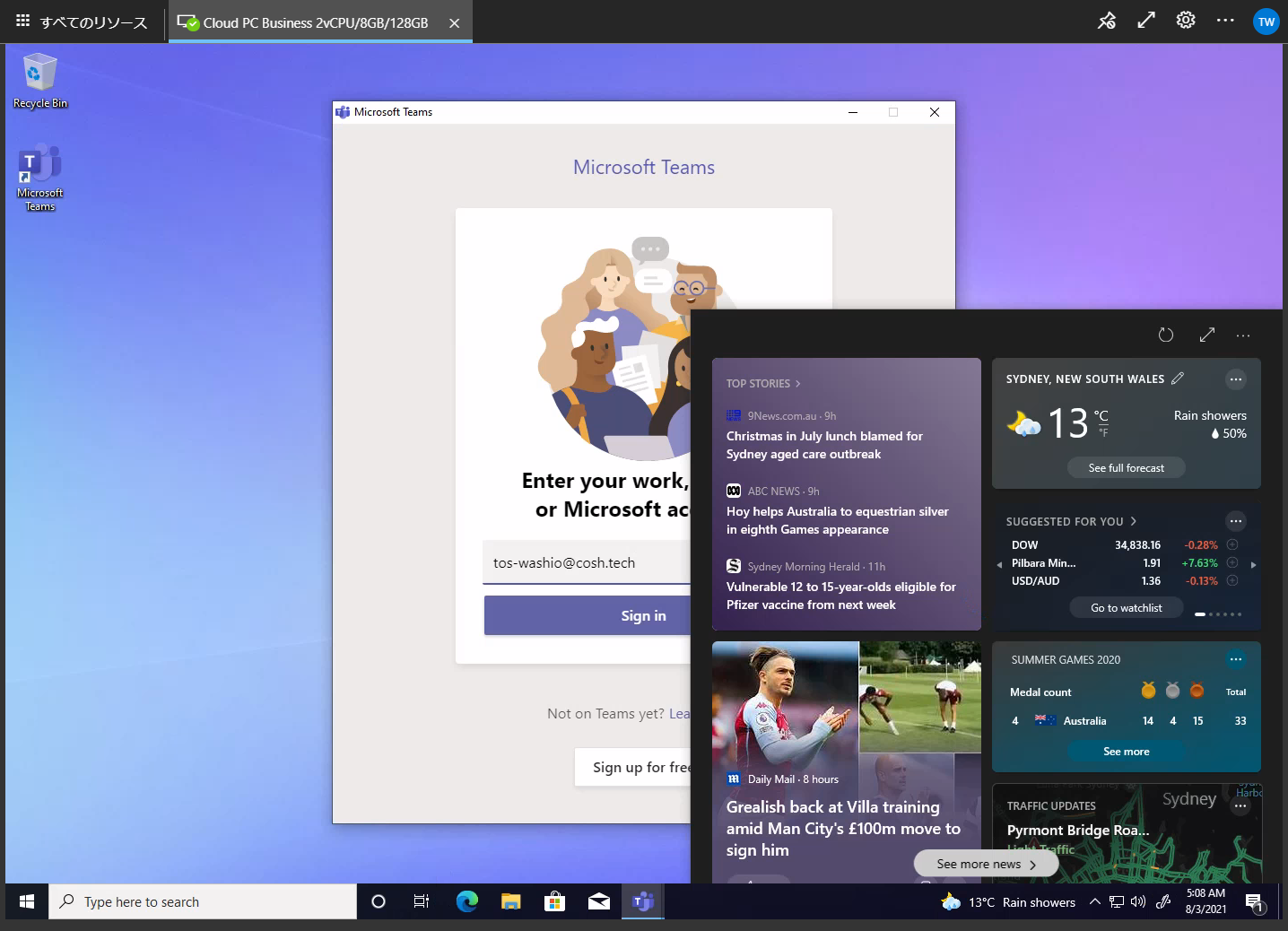Open Grealish back at Villa training story
Viewport: 1288px width, 931px height.
click(843, 828)
